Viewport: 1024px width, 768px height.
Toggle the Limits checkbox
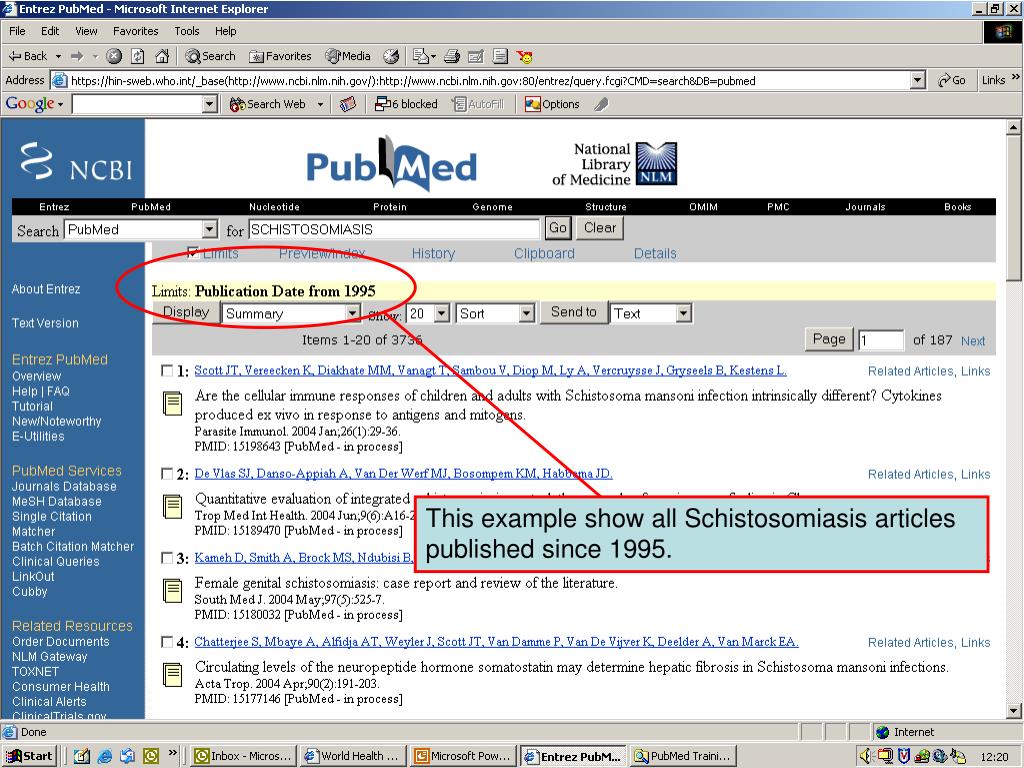(193, 253)
